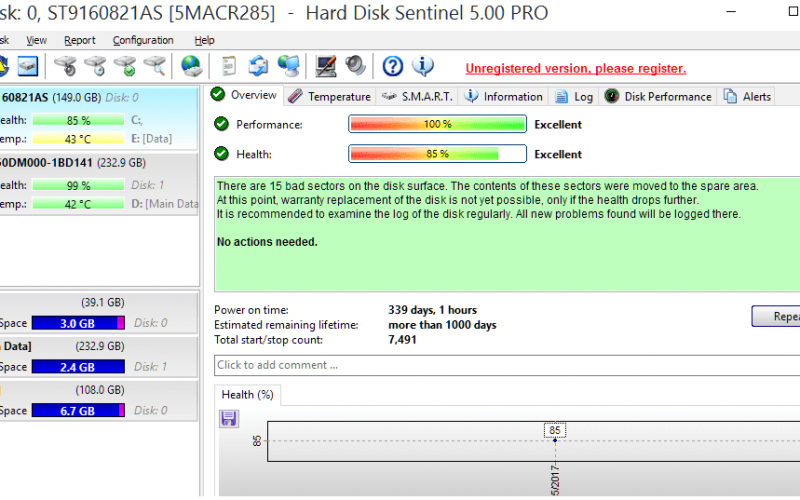Select the 149.0 GB disk 0 entry
The image size is (800, 500).
pyautogui.click(x=99, y=118)
